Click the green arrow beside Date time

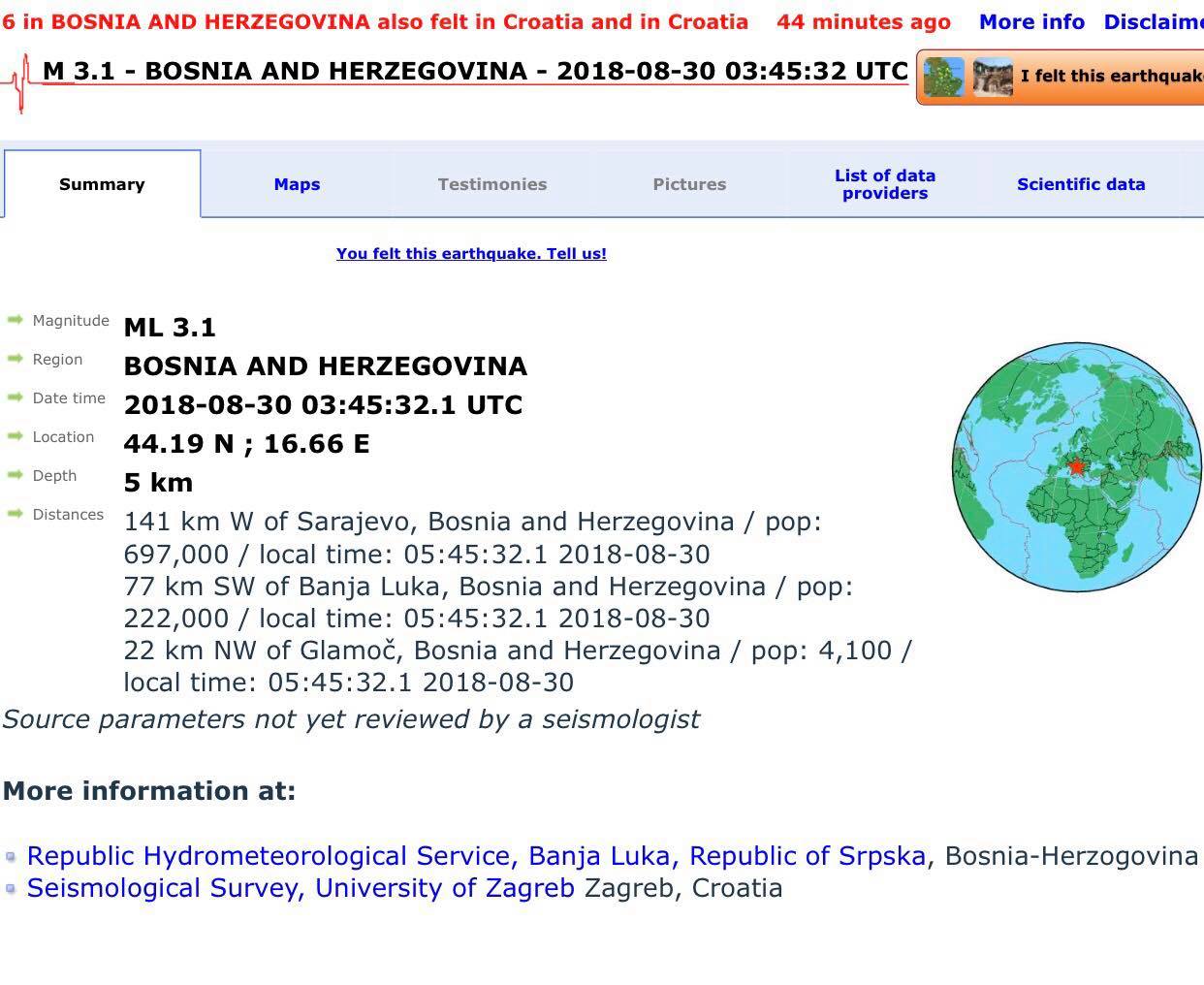click(15, 397)
